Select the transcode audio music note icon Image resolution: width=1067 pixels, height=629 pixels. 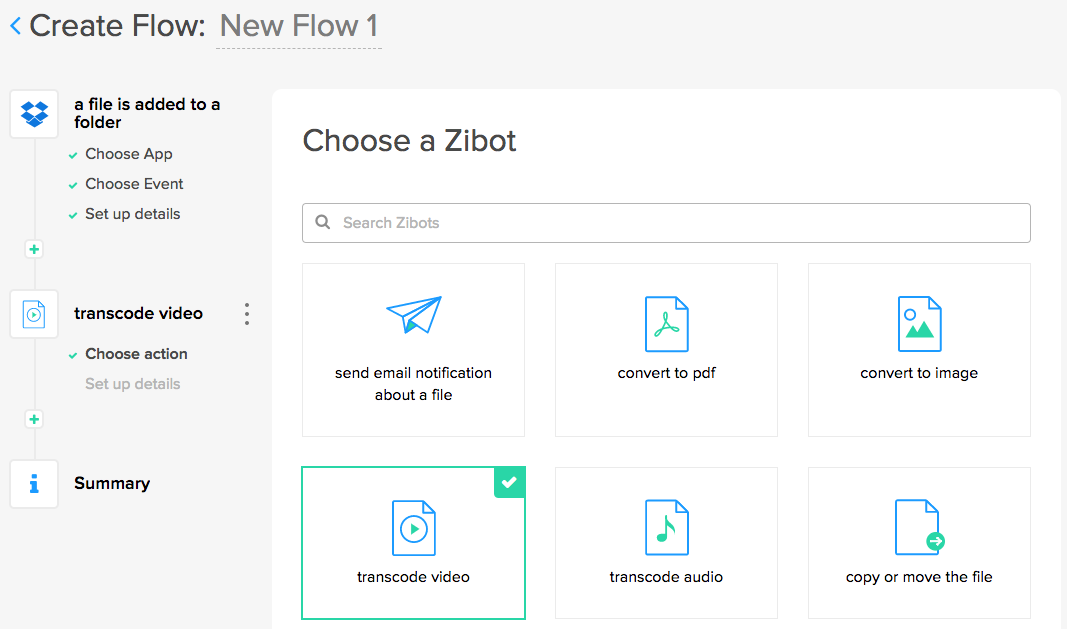[666, 527]
